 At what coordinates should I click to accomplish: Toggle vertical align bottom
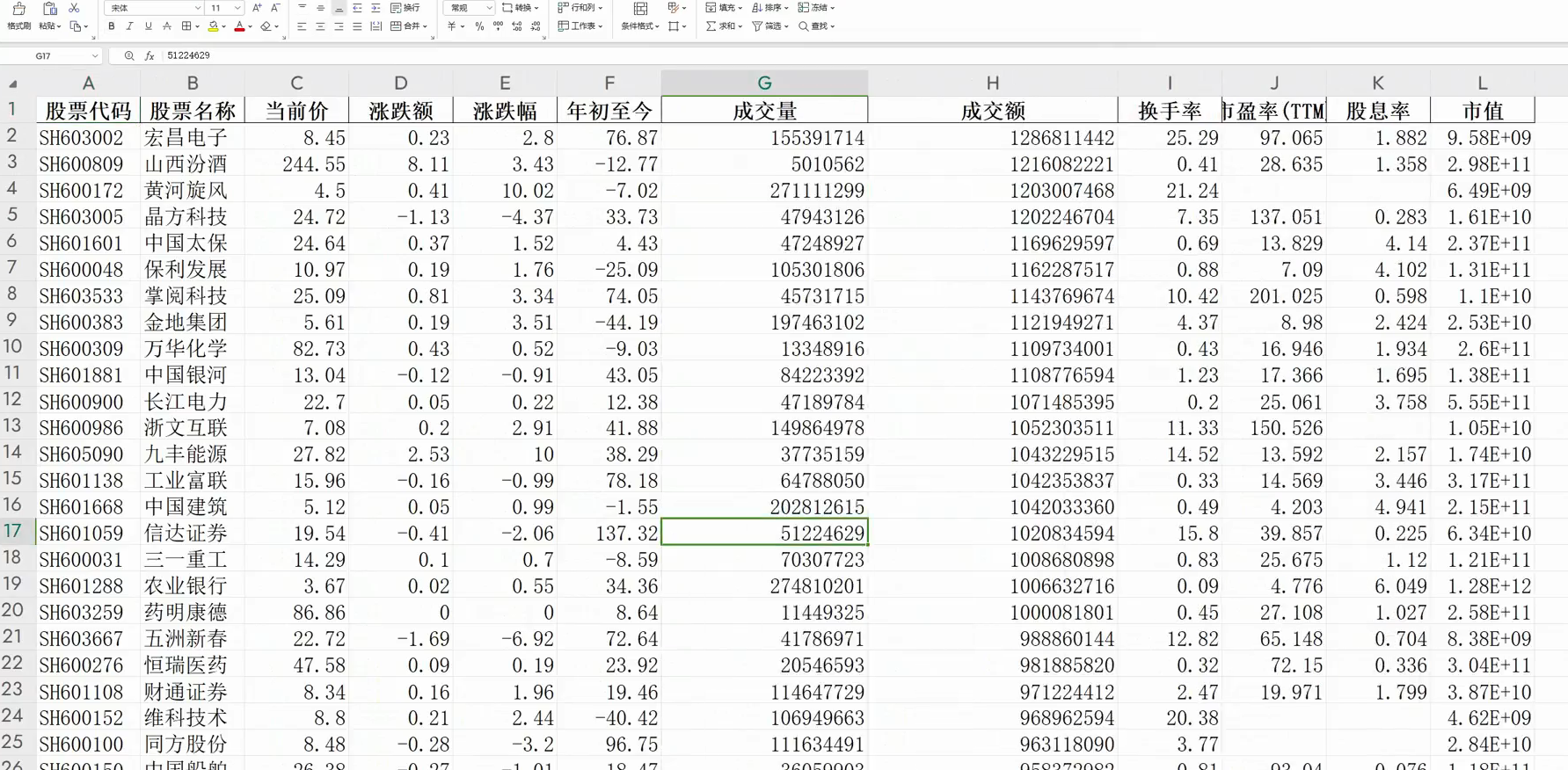339,8
